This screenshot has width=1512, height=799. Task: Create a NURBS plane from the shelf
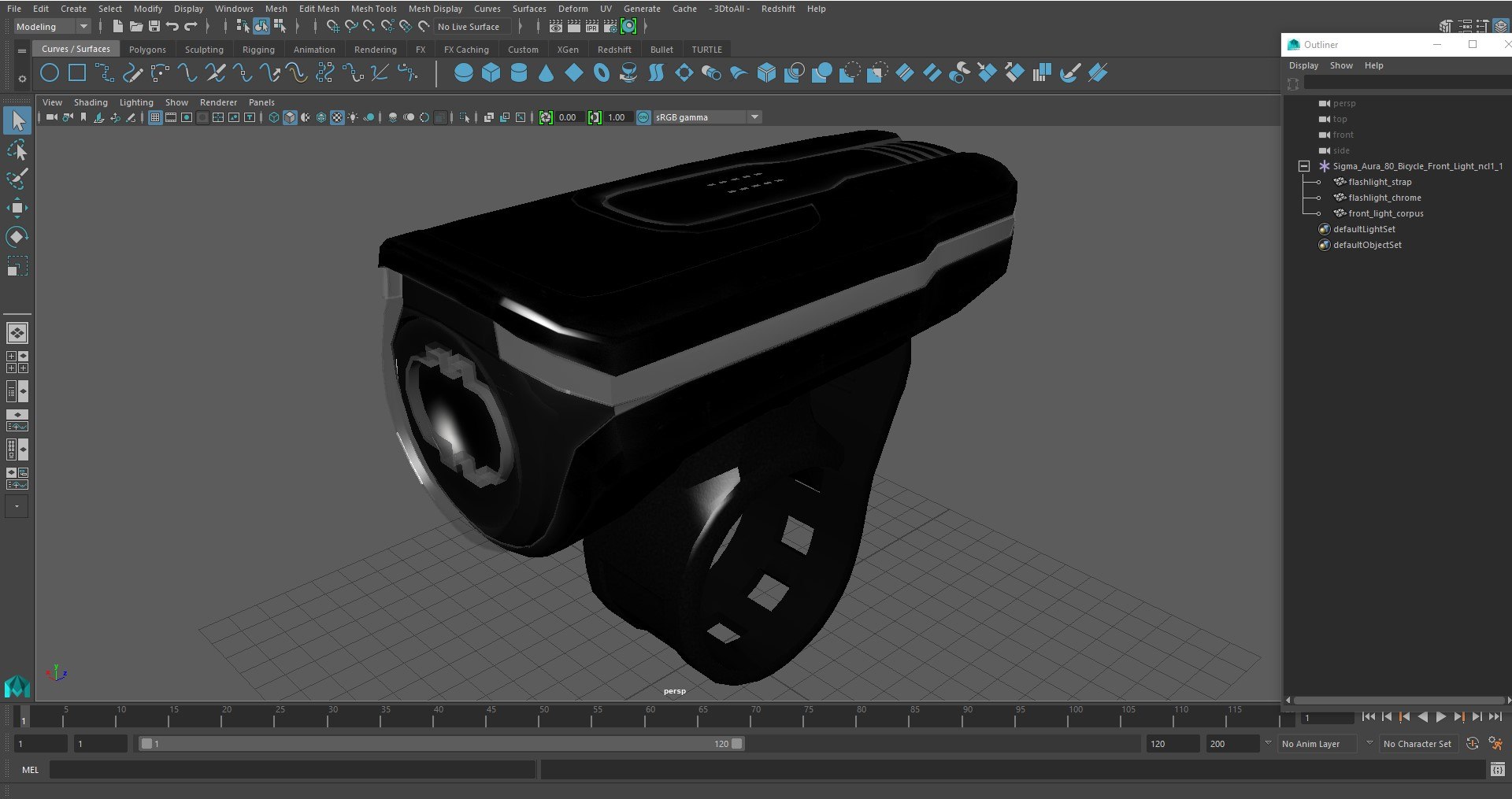(574, 73)
